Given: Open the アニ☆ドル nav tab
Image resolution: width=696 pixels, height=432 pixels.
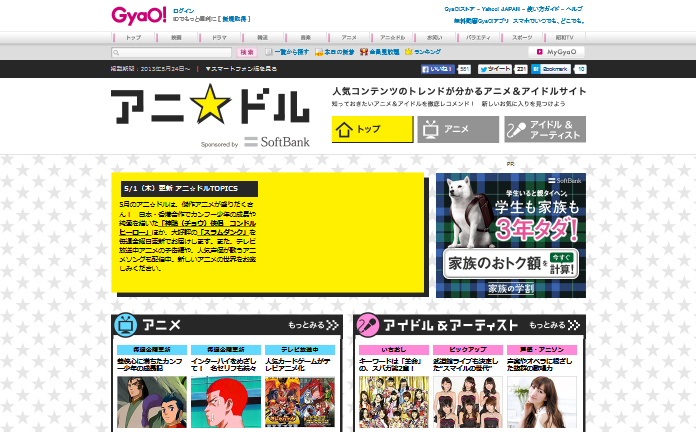Looking at the screenshot, I should (392, 38).
